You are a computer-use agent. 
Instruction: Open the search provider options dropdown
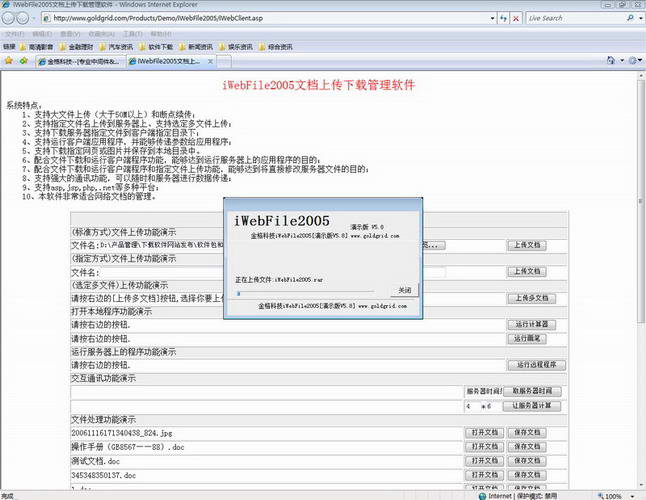point(641,18)
